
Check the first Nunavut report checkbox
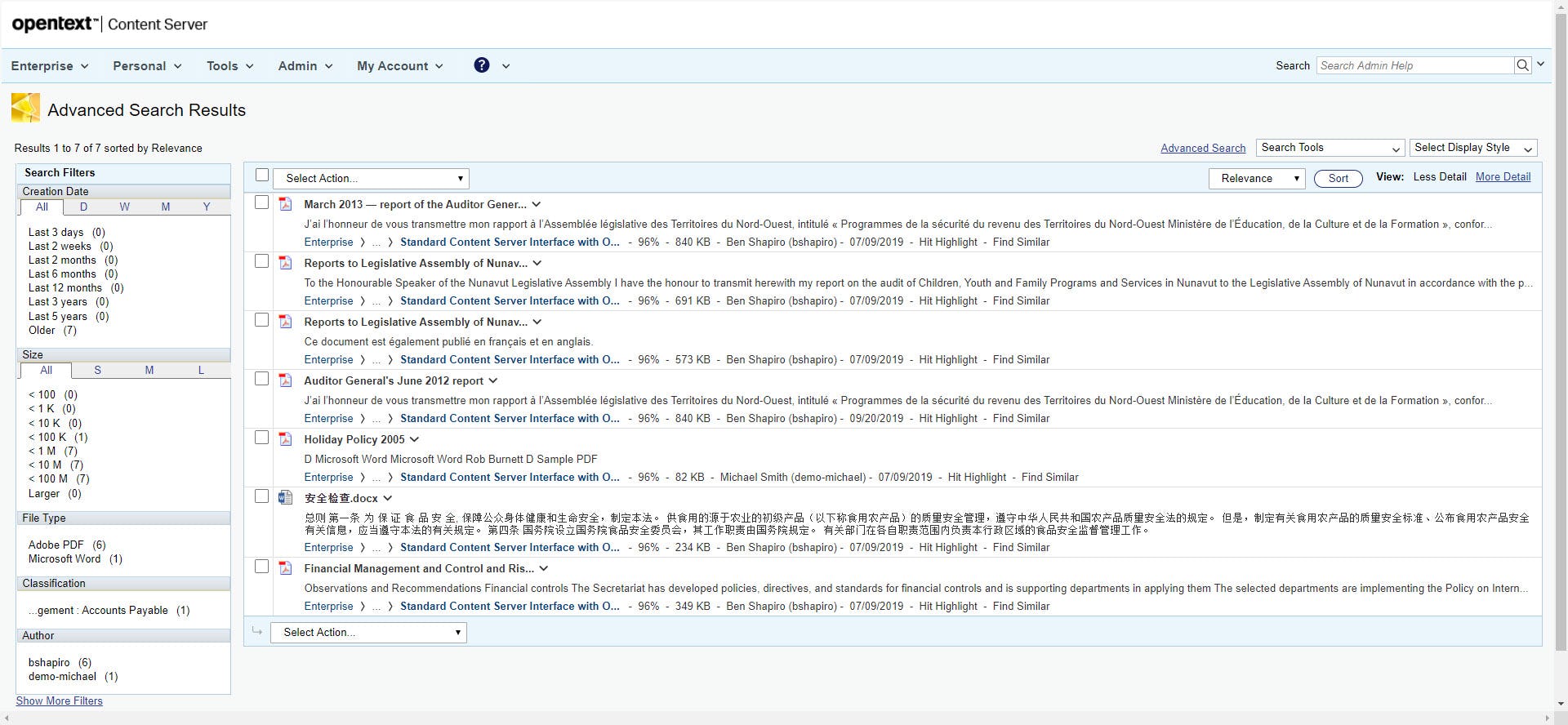pyautogui.click(x=262, y=261)
